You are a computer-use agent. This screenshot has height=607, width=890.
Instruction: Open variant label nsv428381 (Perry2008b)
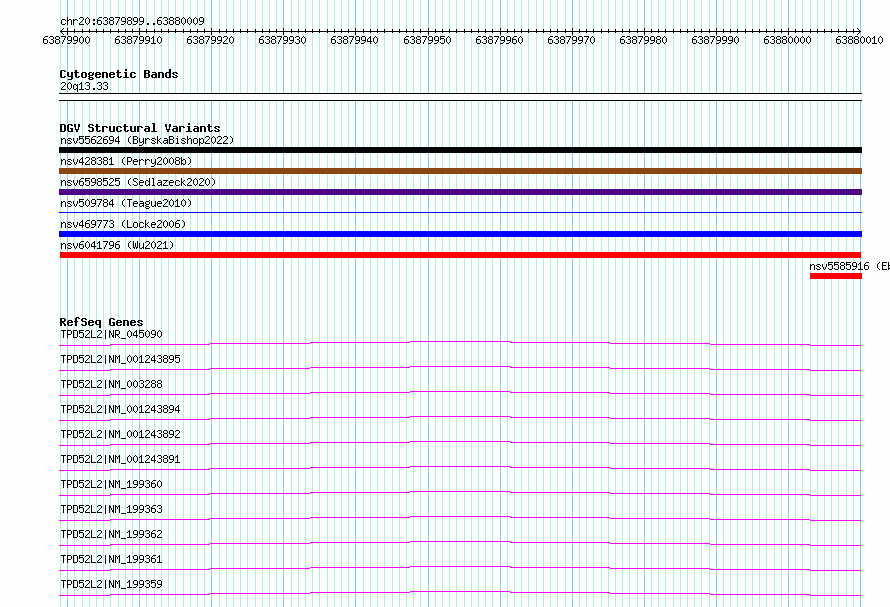(x=126, y=161)
